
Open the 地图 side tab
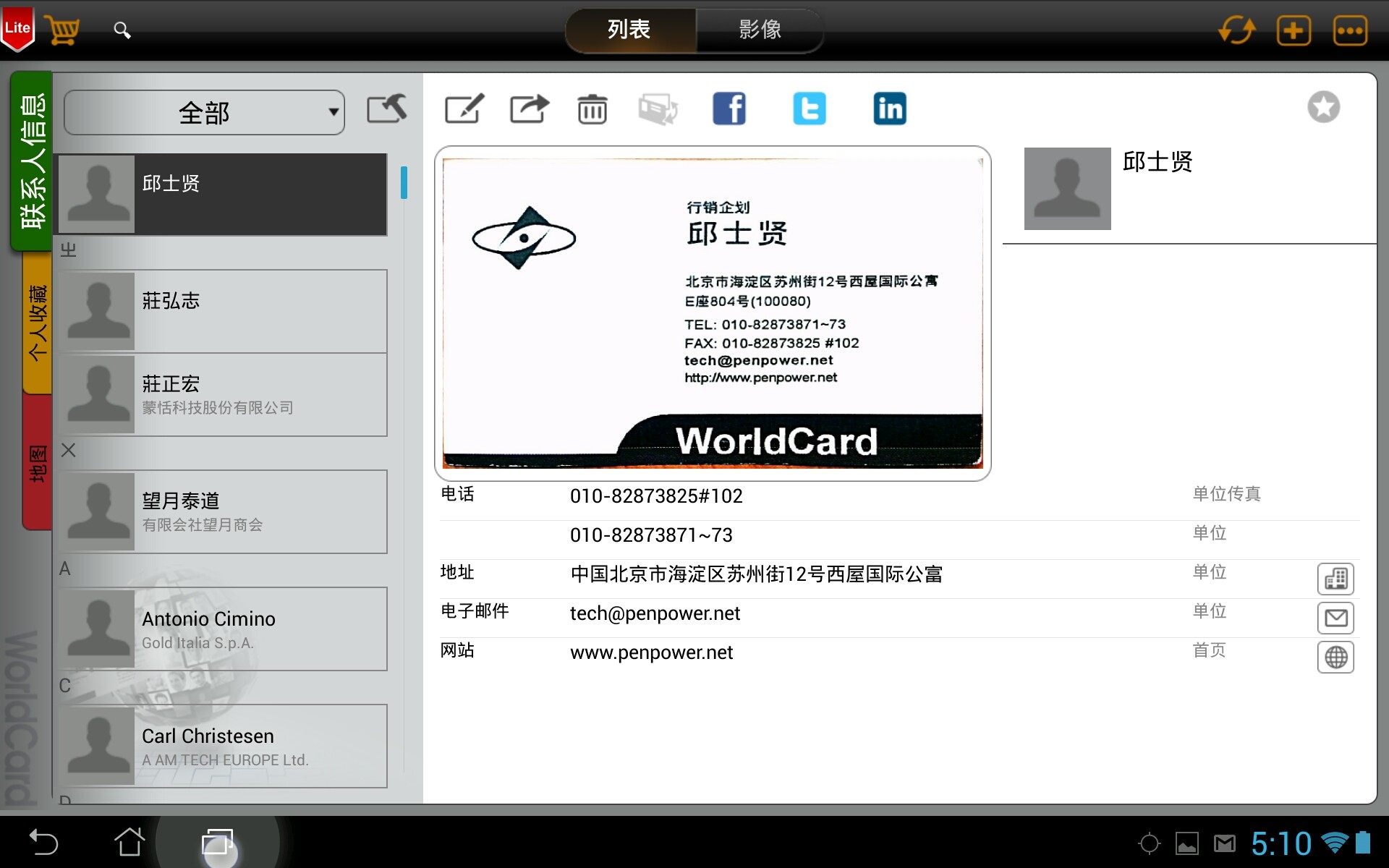click(38, 463)
